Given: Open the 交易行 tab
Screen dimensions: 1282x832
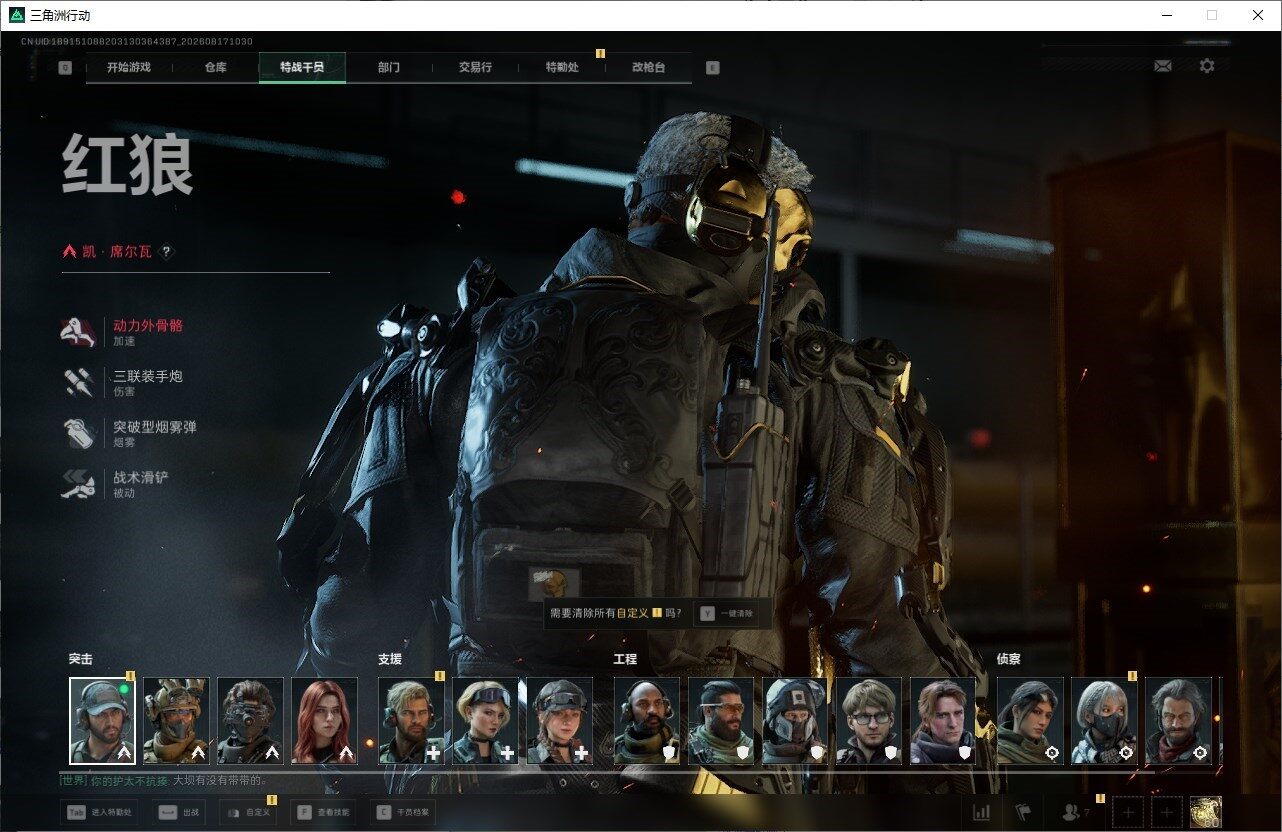Looking at the screenshot, I should [x=475, y=68].
